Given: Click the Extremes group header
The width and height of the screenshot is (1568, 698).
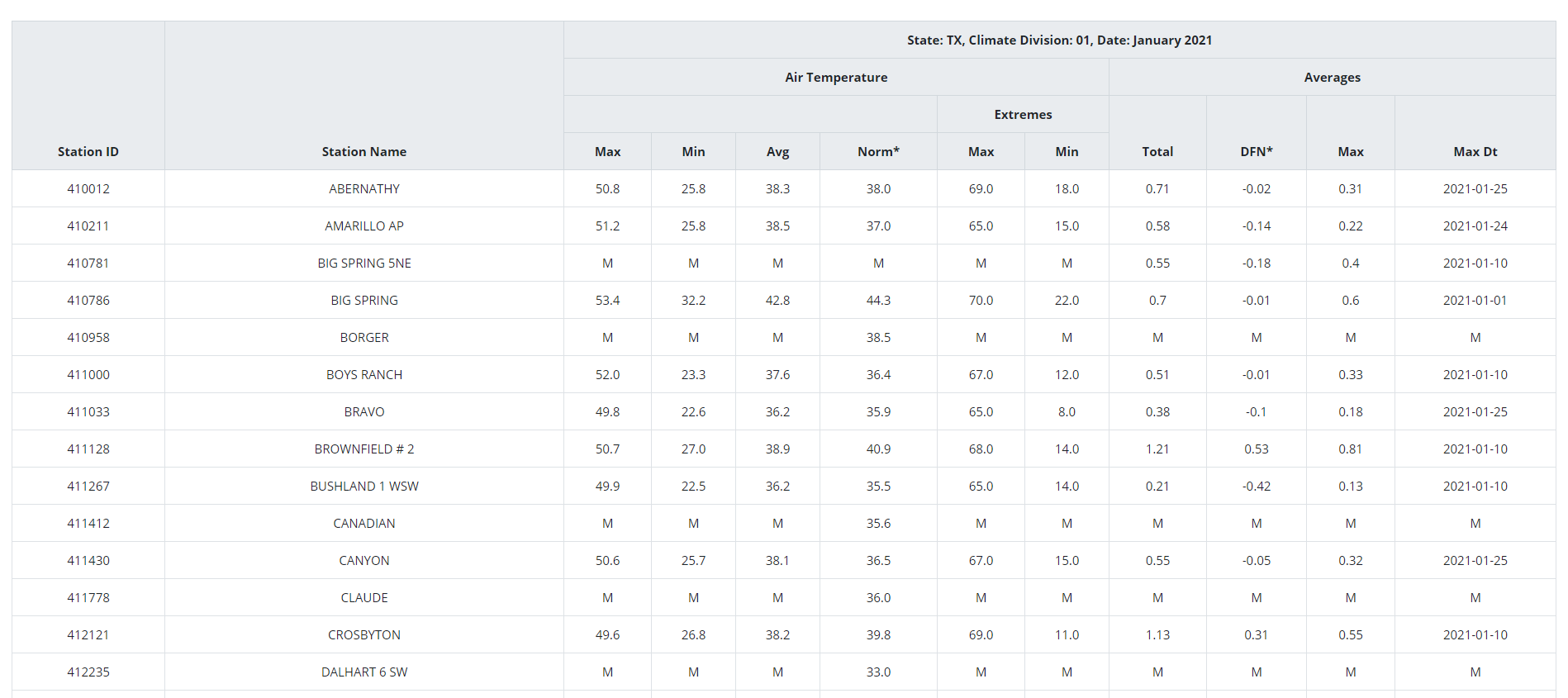Looking at the screenshot, I should 1023,114.
